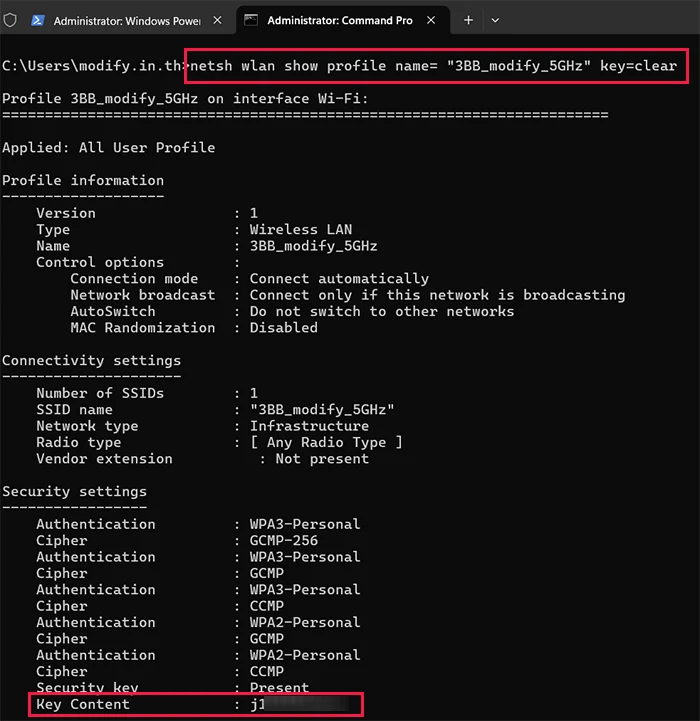This screenshot has height=721, width=700.
Task: Click 'Do not switch to other networks' value
Action: pos(382,311)
